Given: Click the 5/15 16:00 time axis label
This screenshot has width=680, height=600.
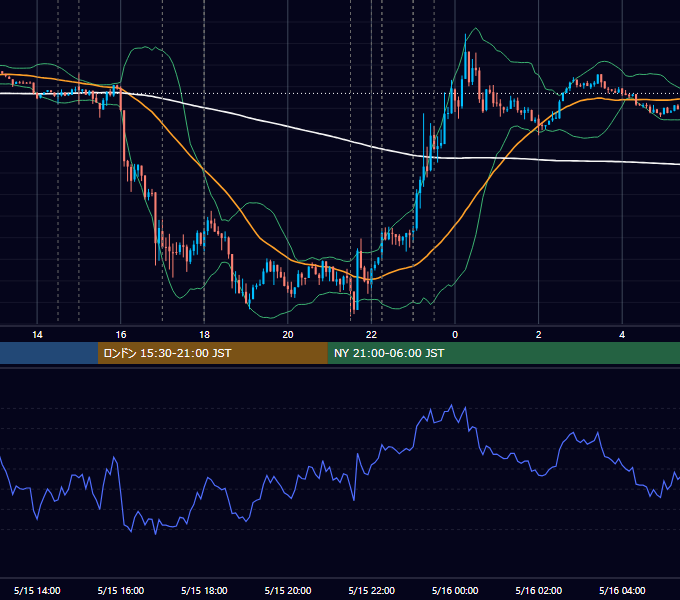Looking at the screenshot, I should pos(121,590).
